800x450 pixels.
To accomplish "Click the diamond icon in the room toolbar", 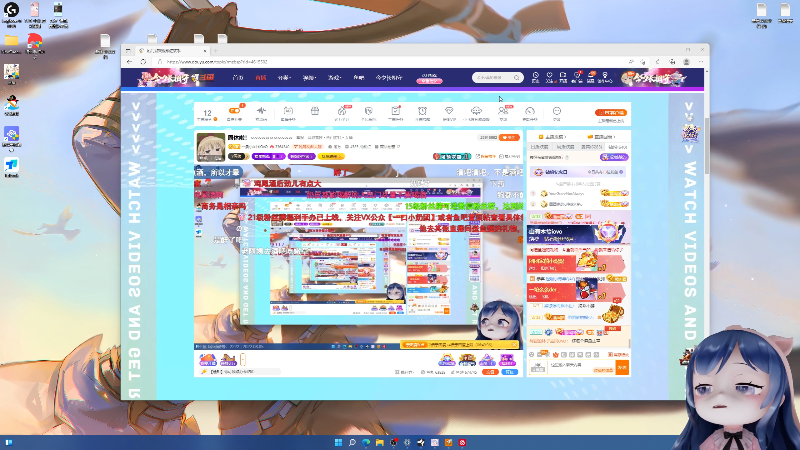I will coord(449,110).
